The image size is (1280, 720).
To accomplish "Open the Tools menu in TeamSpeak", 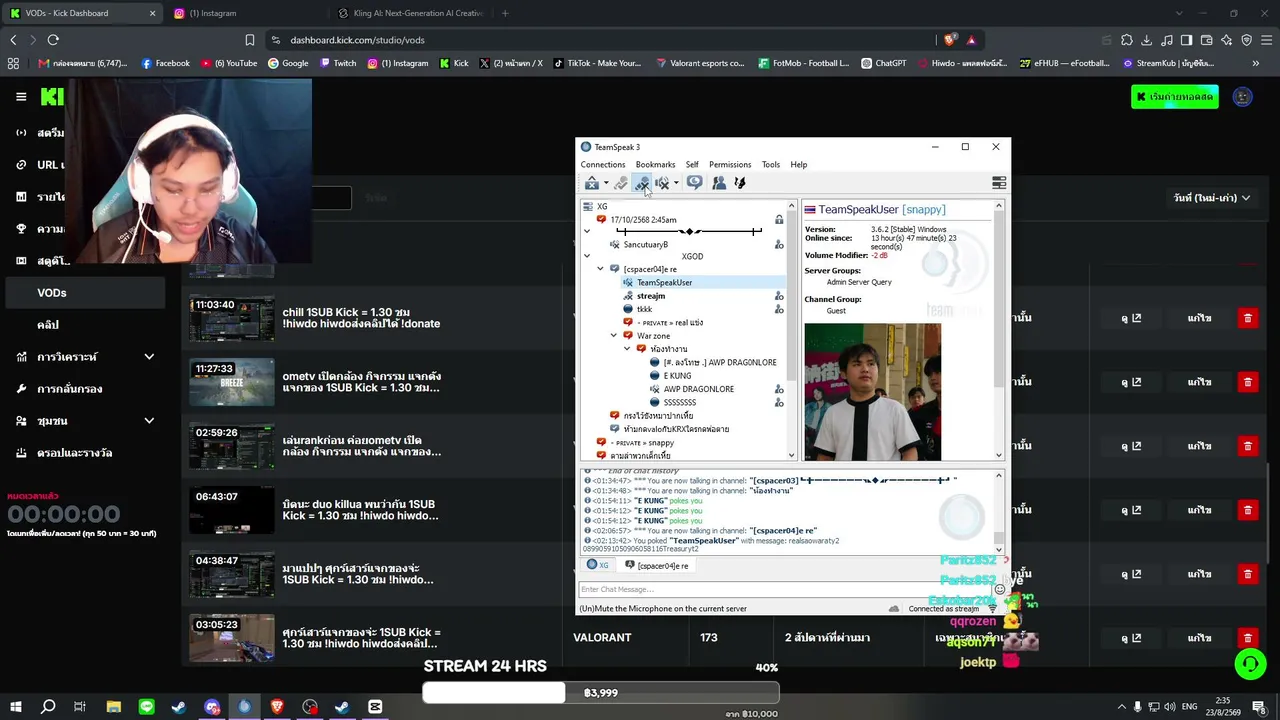I will [771, 165].
